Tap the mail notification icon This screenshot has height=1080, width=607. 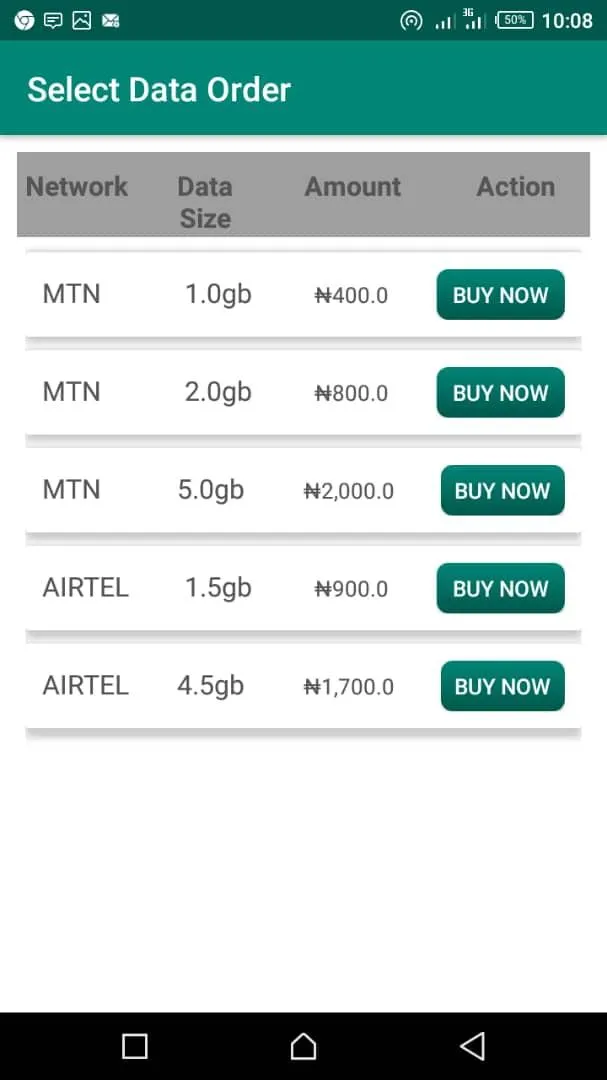click(x=111, y=20)
